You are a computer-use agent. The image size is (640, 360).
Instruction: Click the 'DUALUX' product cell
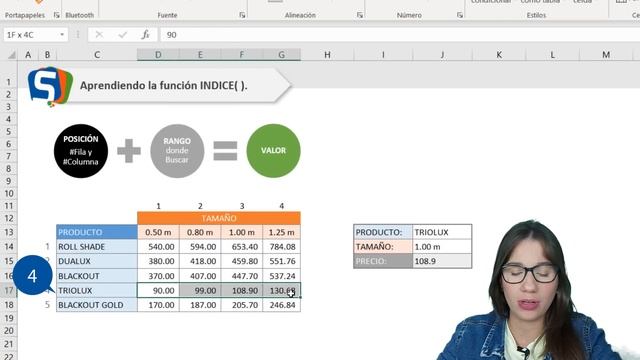tap(97, 261)
